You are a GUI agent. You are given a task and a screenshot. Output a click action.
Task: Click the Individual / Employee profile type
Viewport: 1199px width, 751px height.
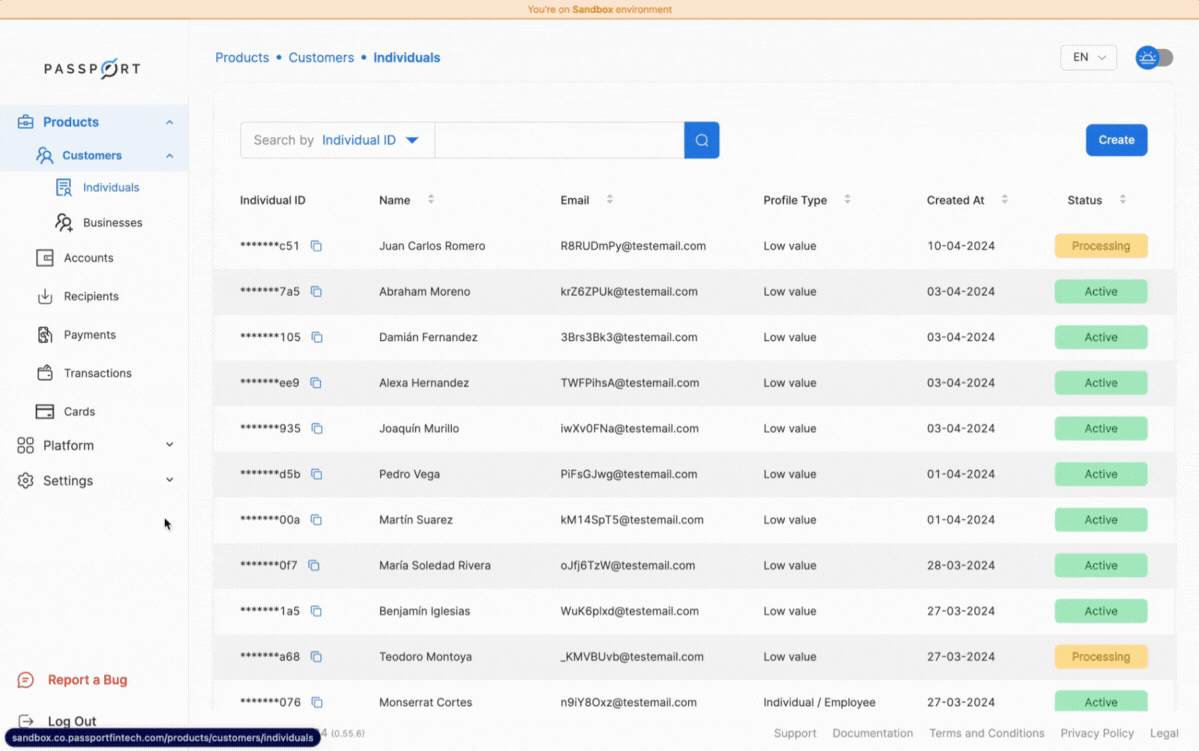(819, 702)
